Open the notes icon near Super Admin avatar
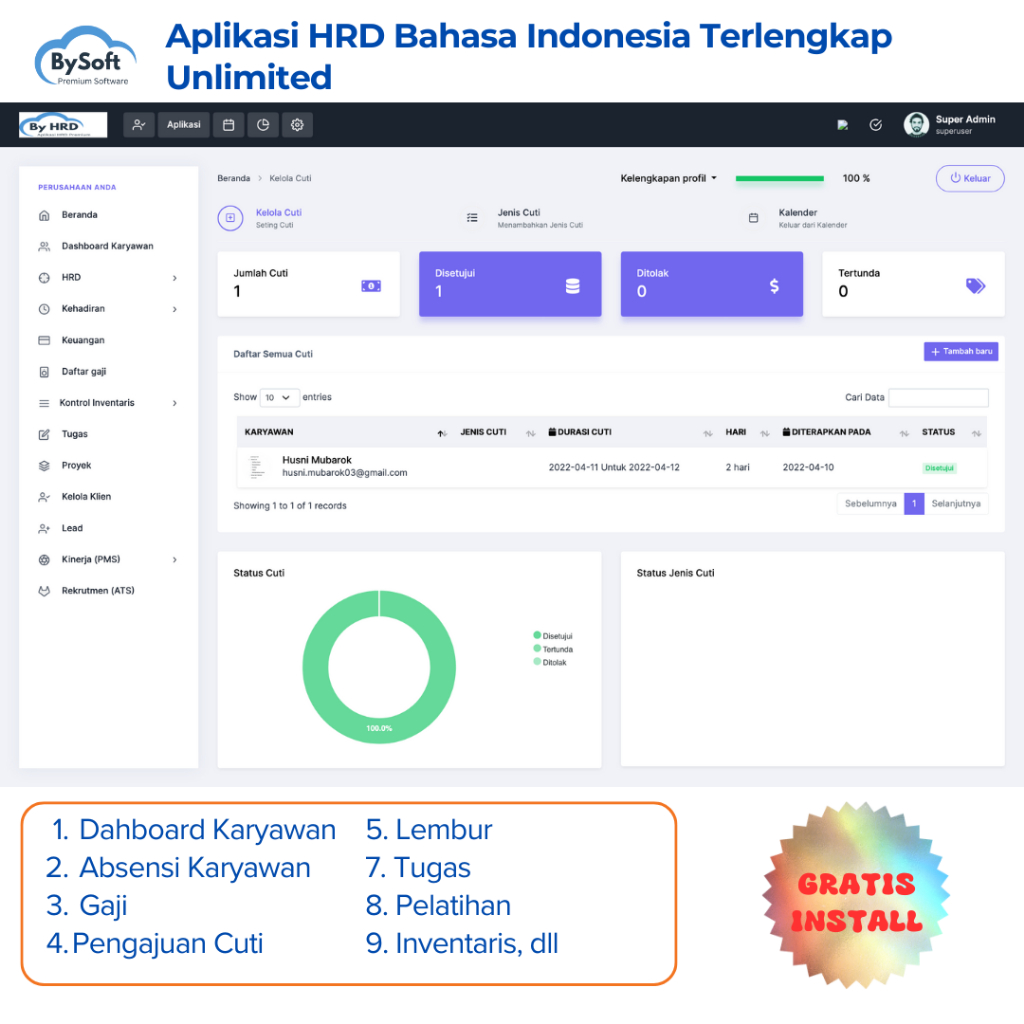1024x1024 pixels. [x=843, y=124]
